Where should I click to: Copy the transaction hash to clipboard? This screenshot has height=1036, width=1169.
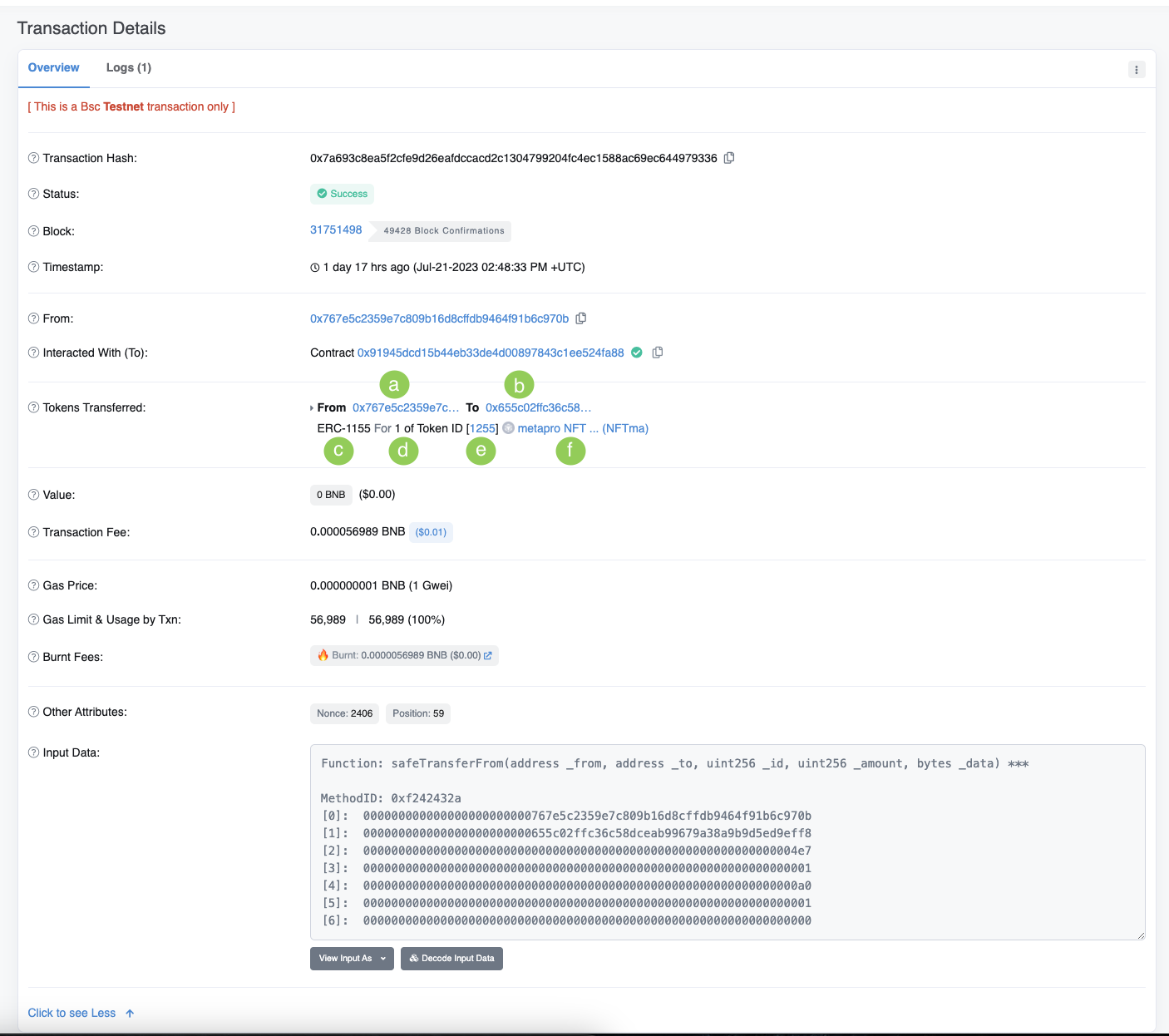pyautogui.click(x=729, y=158)
